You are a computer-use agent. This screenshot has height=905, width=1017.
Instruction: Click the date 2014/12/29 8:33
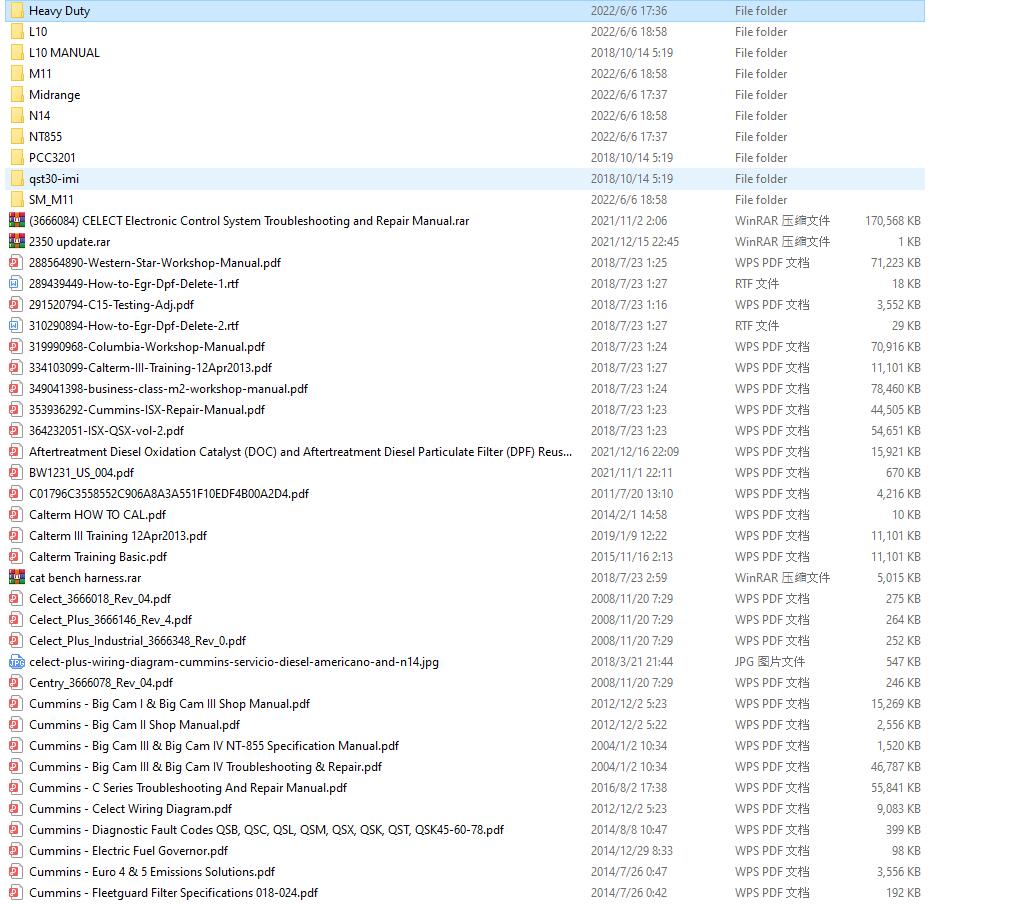pos(632,851)
